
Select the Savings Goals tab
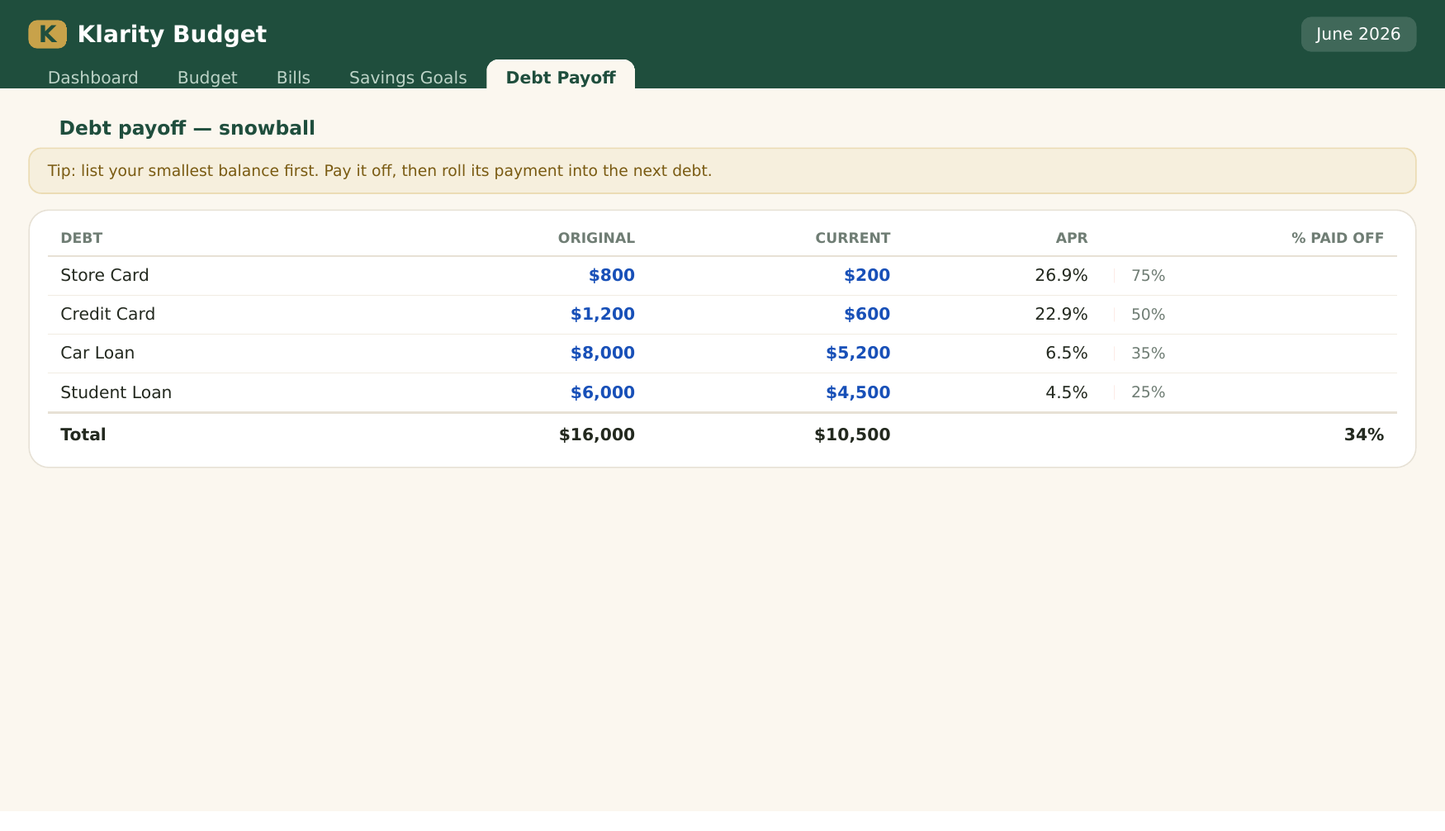coord(408,78)
